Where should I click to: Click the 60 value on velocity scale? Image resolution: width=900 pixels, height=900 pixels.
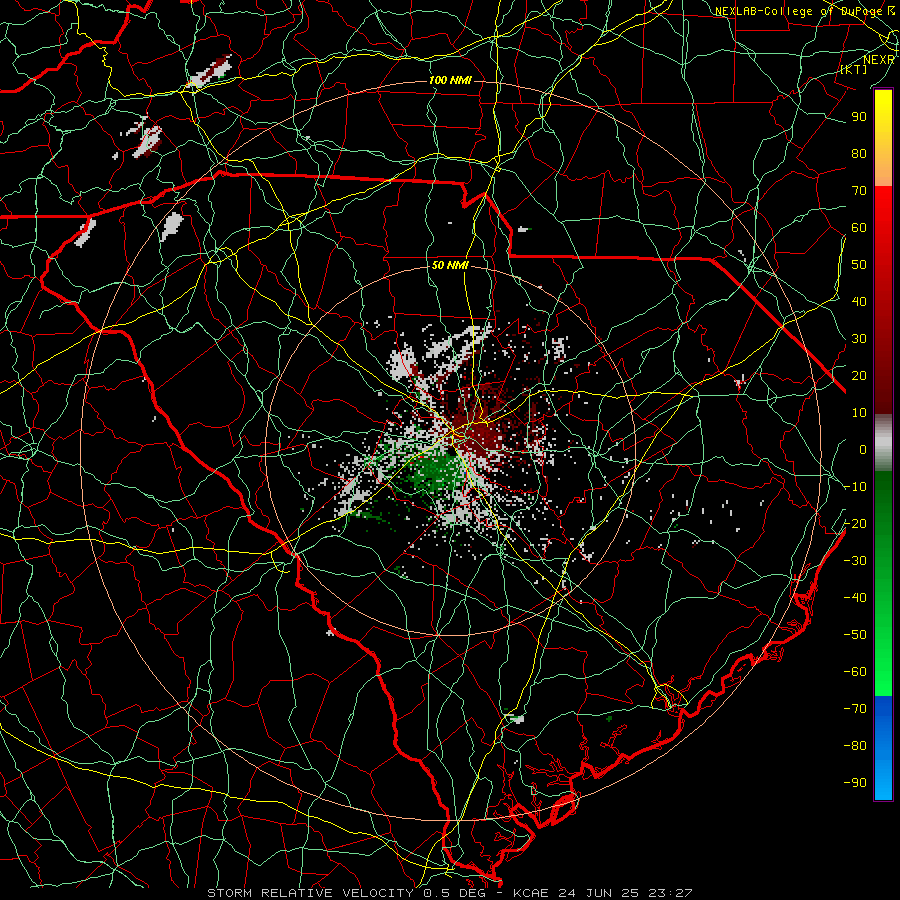tap(859, 228)
